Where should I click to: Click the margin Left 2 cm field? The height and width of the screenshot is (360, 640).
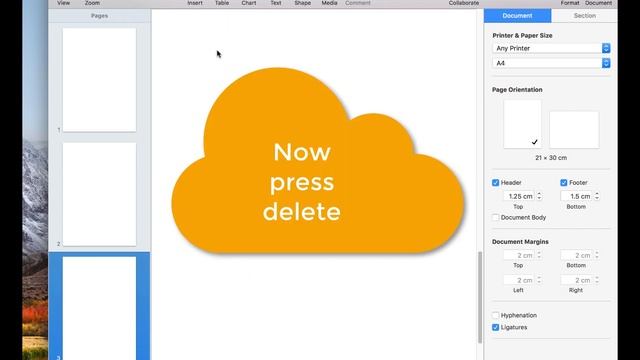coord(519,280)
